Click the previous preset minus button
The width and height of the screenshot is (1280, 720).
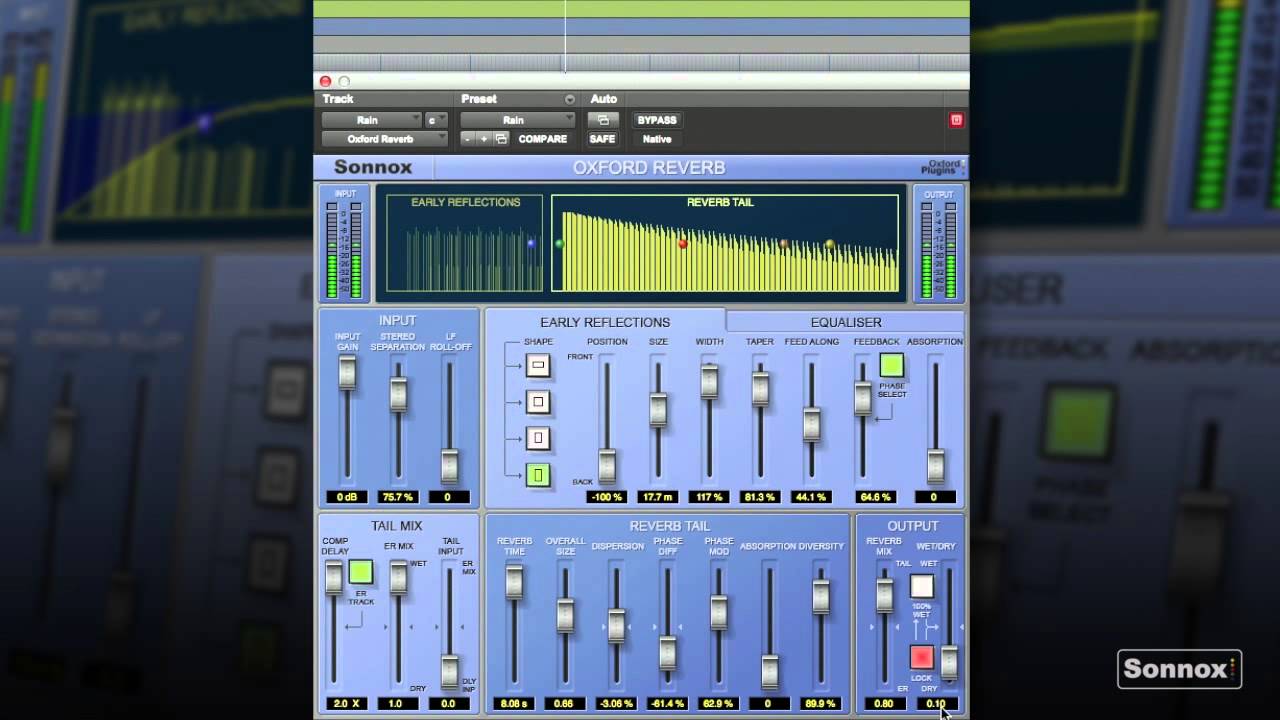point(467,139)
